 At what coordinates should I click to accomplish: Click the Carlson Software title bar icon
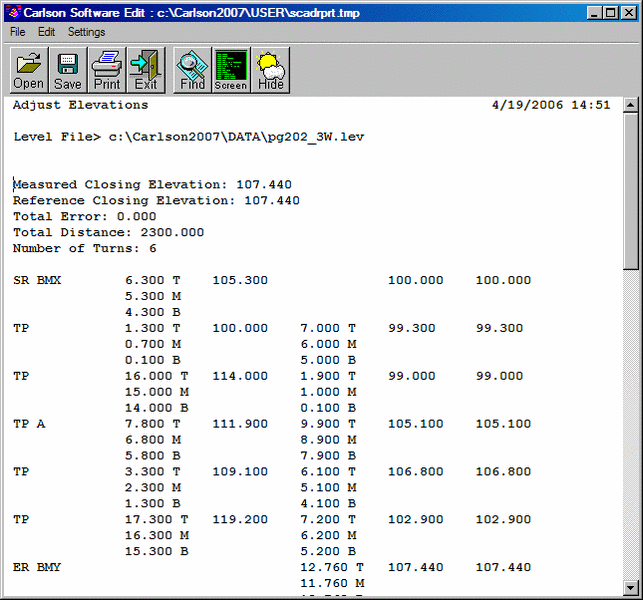[14, 13]
